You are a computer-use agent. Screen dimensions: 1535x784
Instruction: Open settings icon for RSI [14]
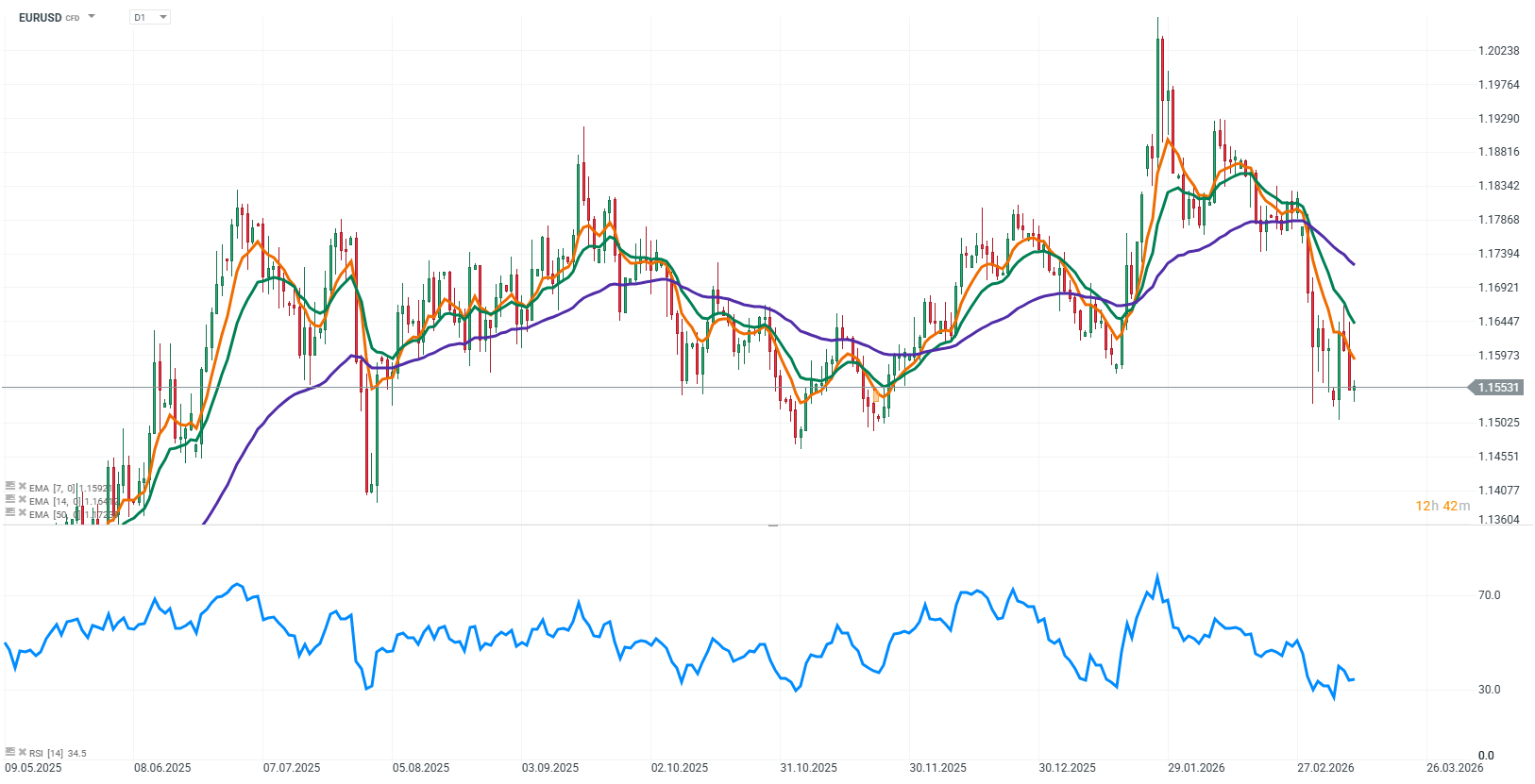click(x=10, y=752)
